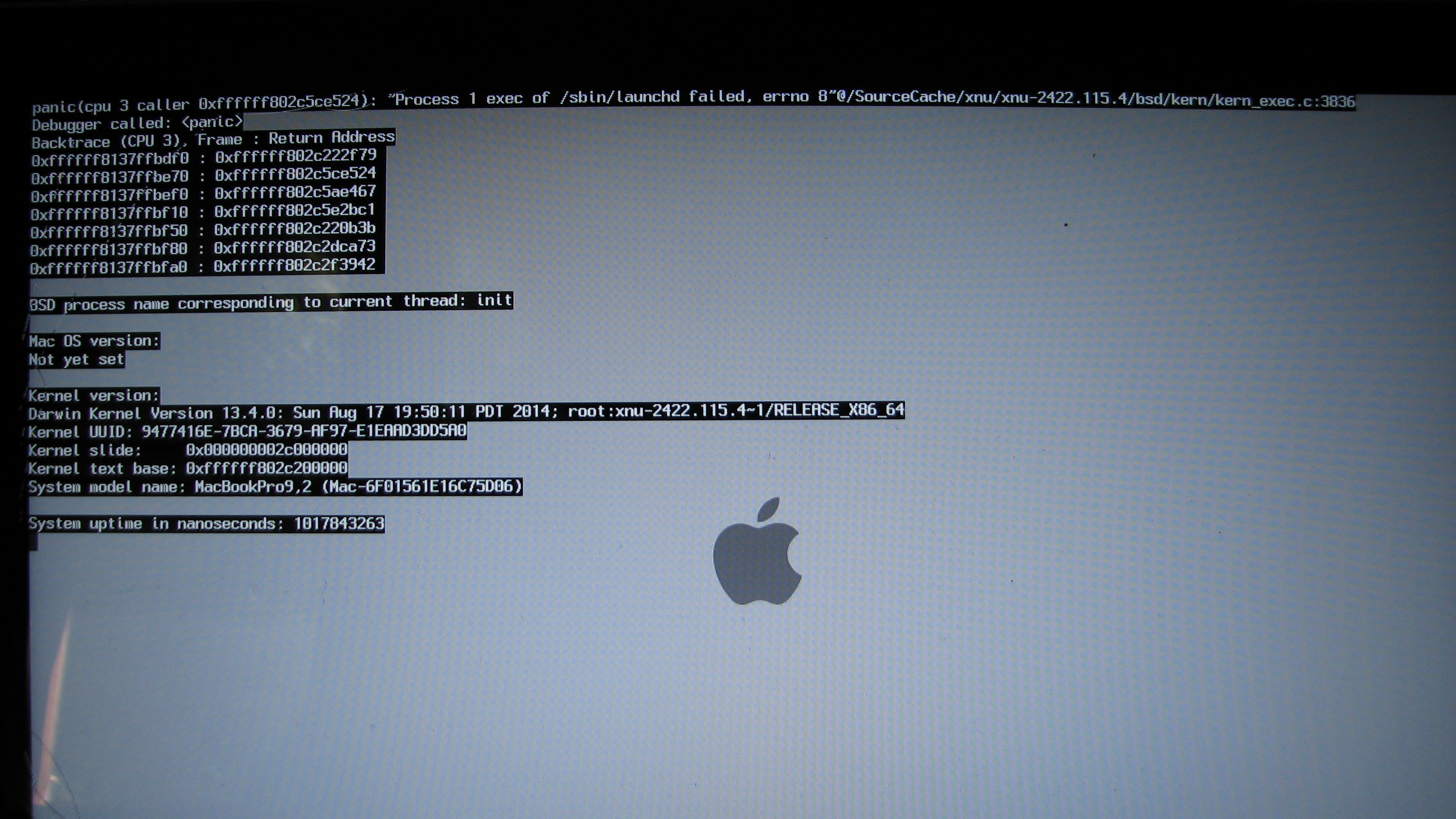1456x819 pixels.
Task: Click the 'Backtrace (CPU 3)' header line
Action: [213, 139]
